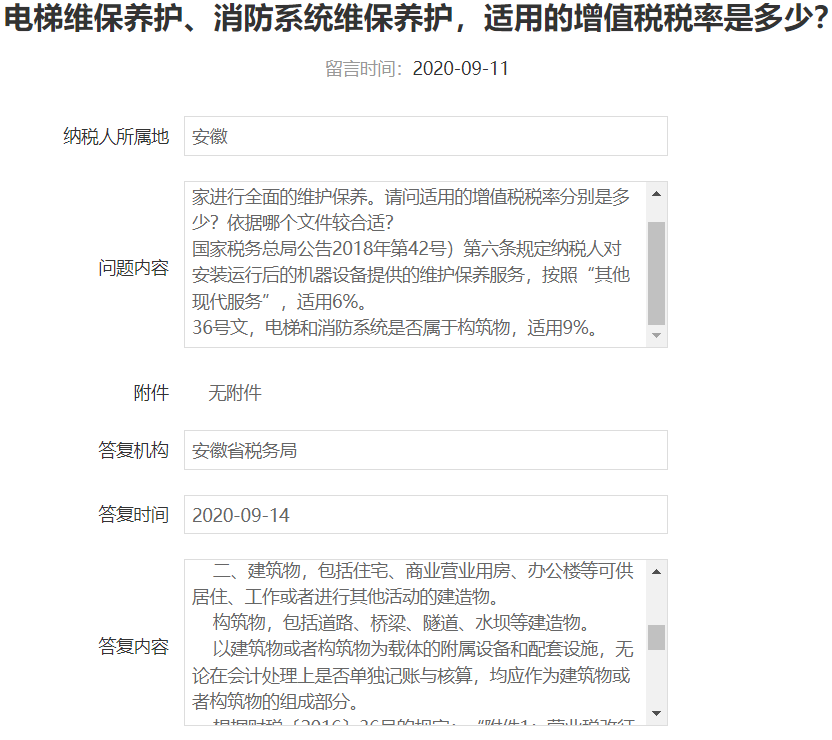832x740 pixels.
Task: Click the page title about 电梯维保养护
Action: pyautogui.click(x=416, y=21)
